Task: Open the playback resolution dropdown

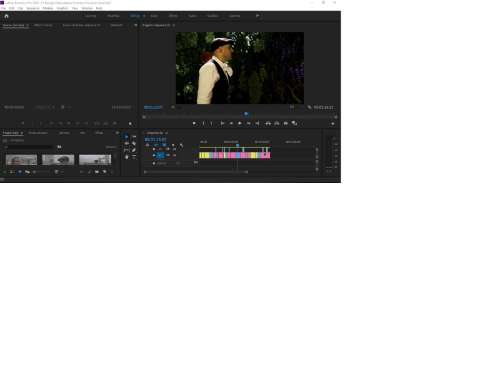Action: [x=292, y=107]
